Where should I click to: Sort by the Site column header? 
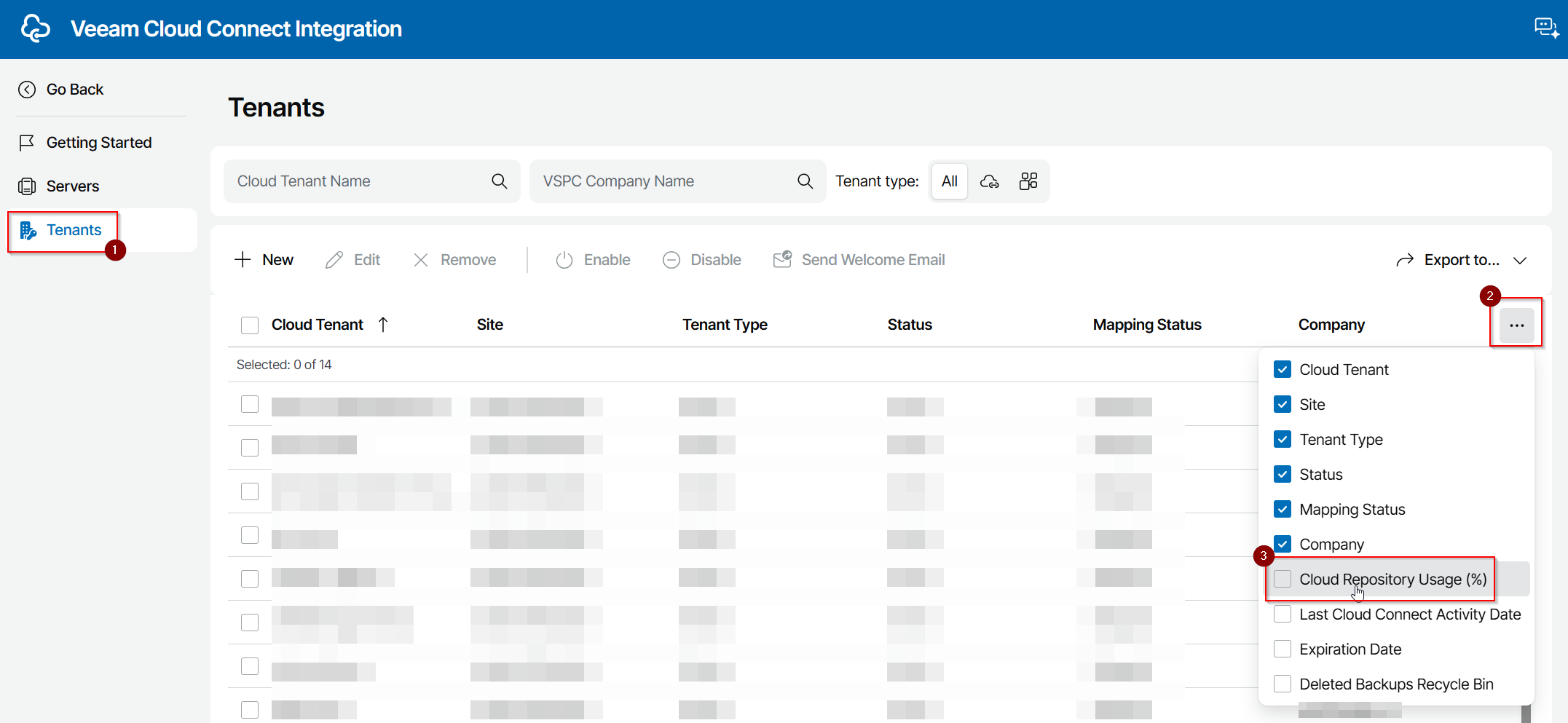tap(490, 325)
